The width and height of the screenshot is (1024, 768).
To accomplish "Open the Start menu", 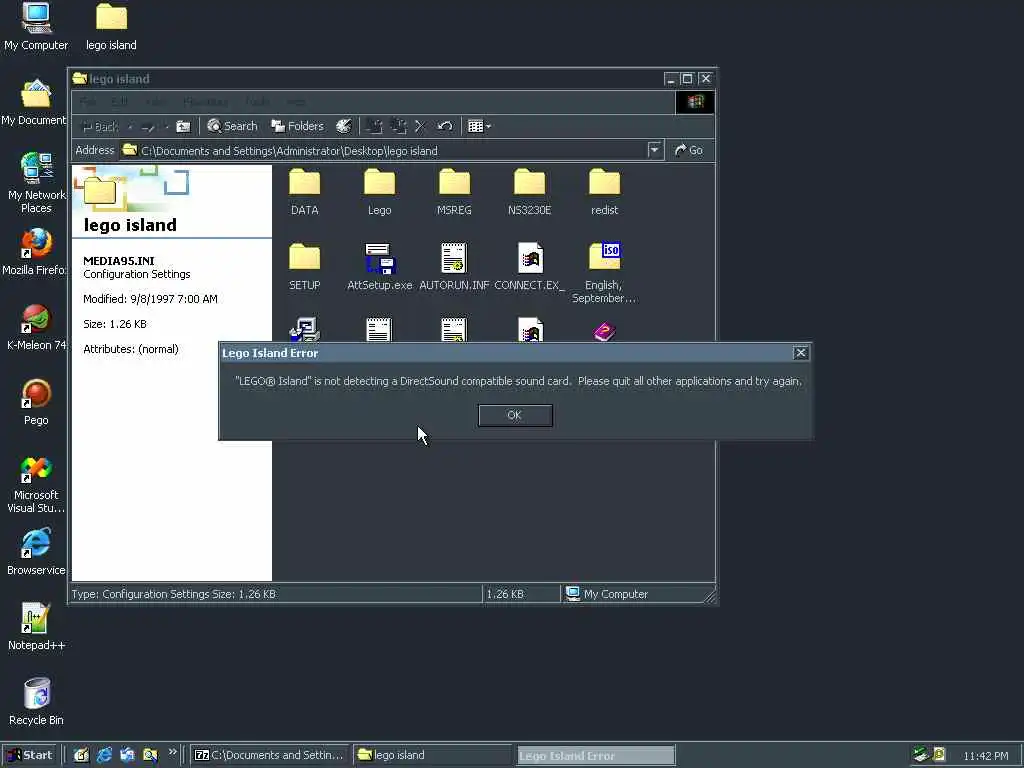I will (30, 755).
